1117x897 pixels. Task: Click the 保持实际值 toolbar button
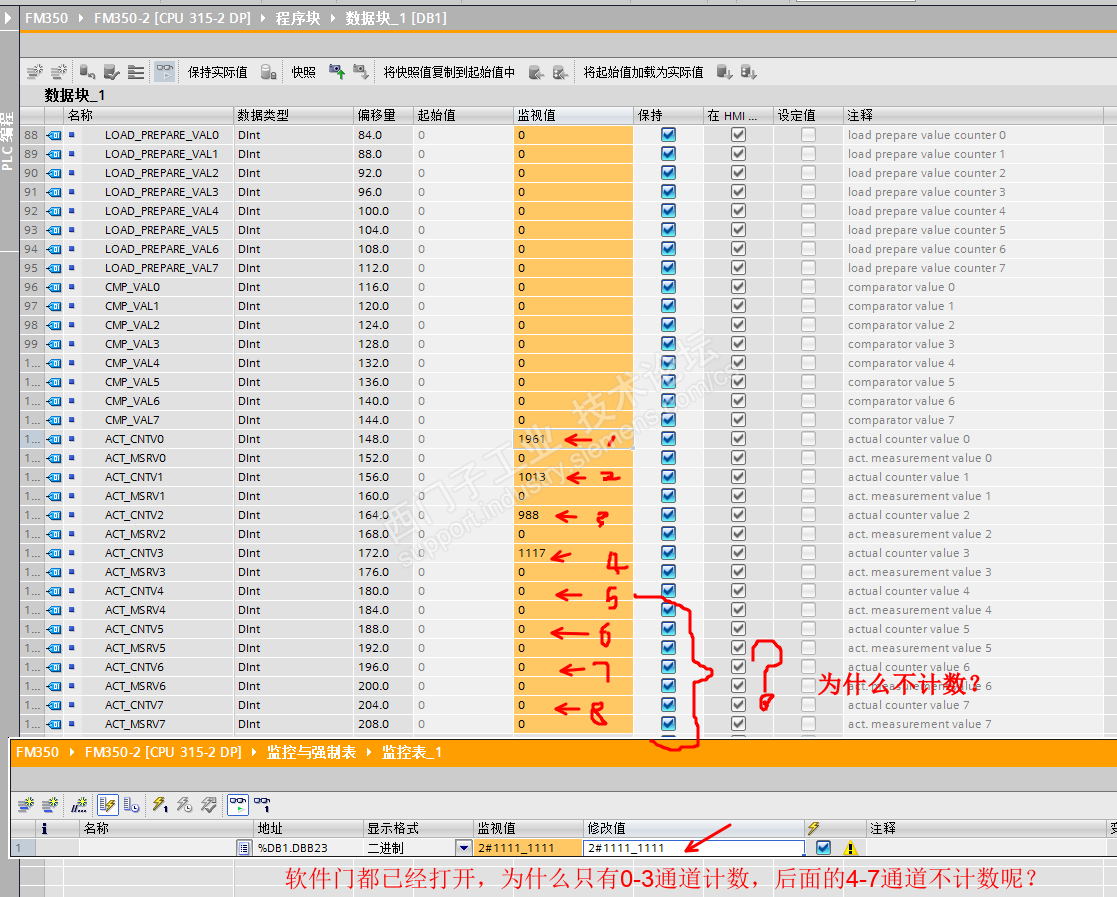coord(217,72)
